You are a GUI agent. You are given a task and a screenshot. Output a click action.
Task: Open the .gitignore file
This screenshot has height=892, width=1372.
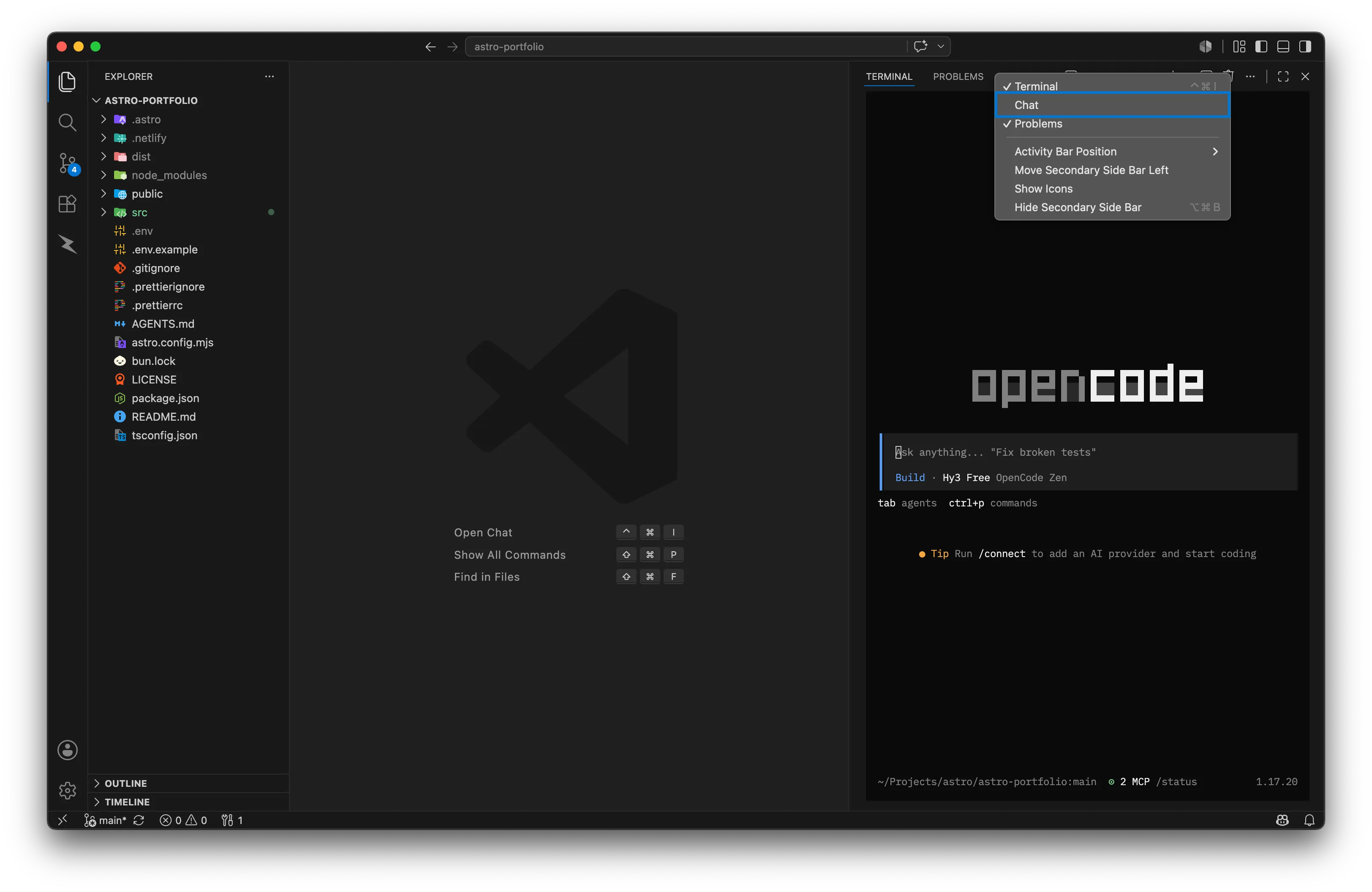[188, 268]
